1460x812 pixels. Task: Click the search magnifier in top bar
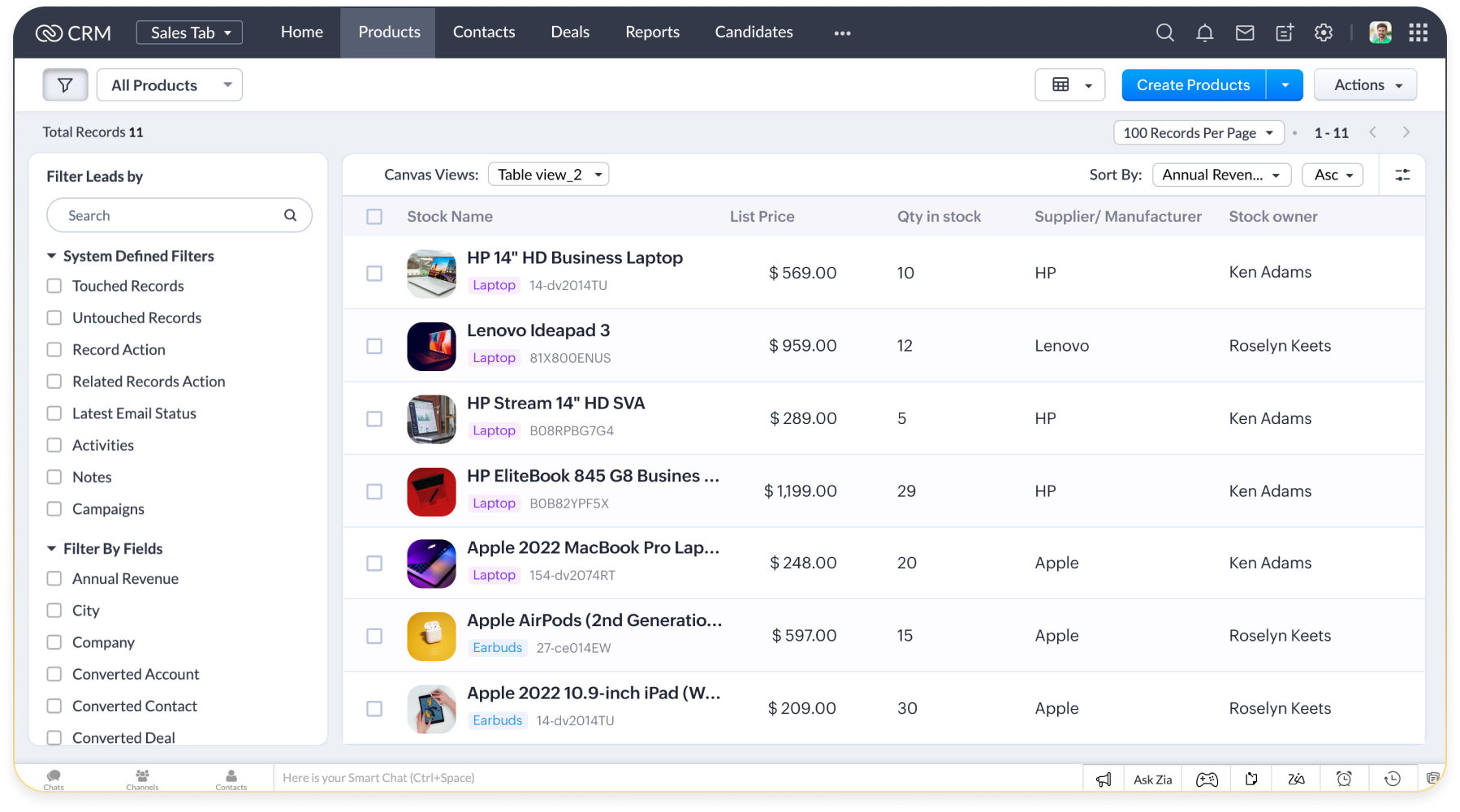[1165, 32]
